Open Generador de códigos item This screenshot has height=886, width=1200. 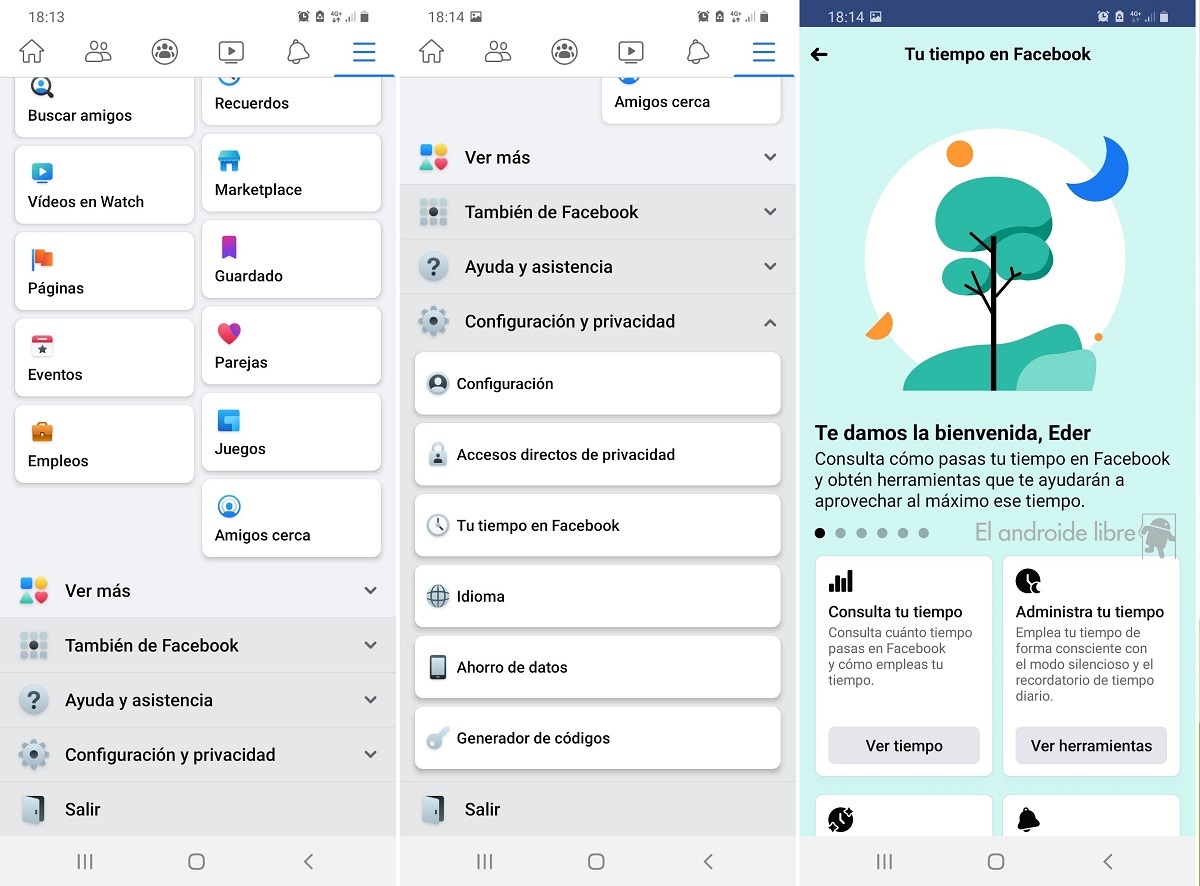pos(598,739)
